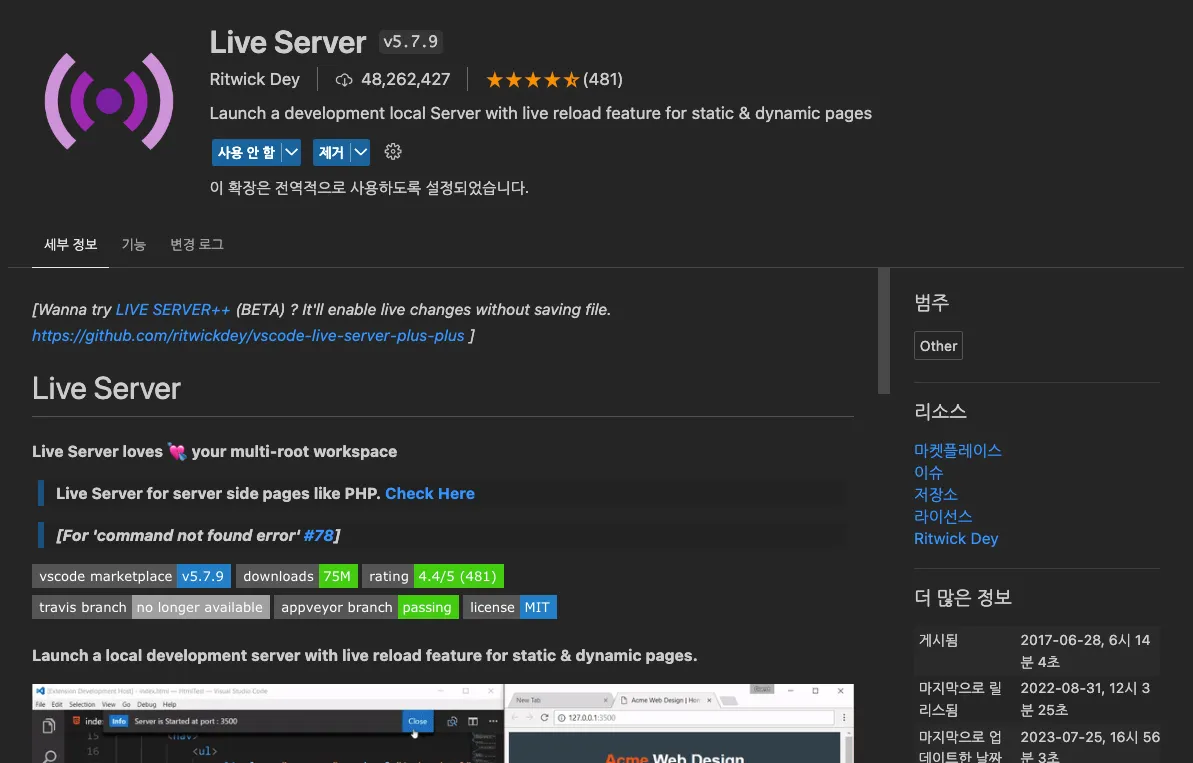Open the vscode-live-server-plus-plus GitHub URL
This screenshot has height=763, width=1193.
pos(248,335)
